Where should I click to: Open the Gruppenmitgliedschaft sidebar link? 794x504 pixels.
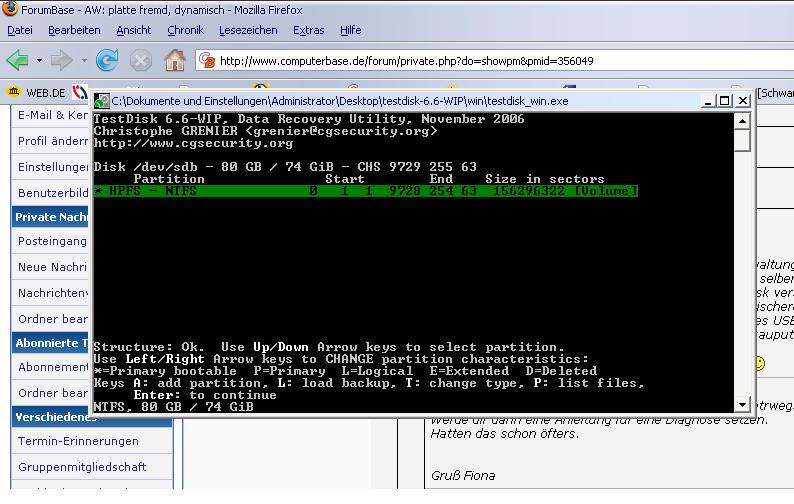[82, 467]
